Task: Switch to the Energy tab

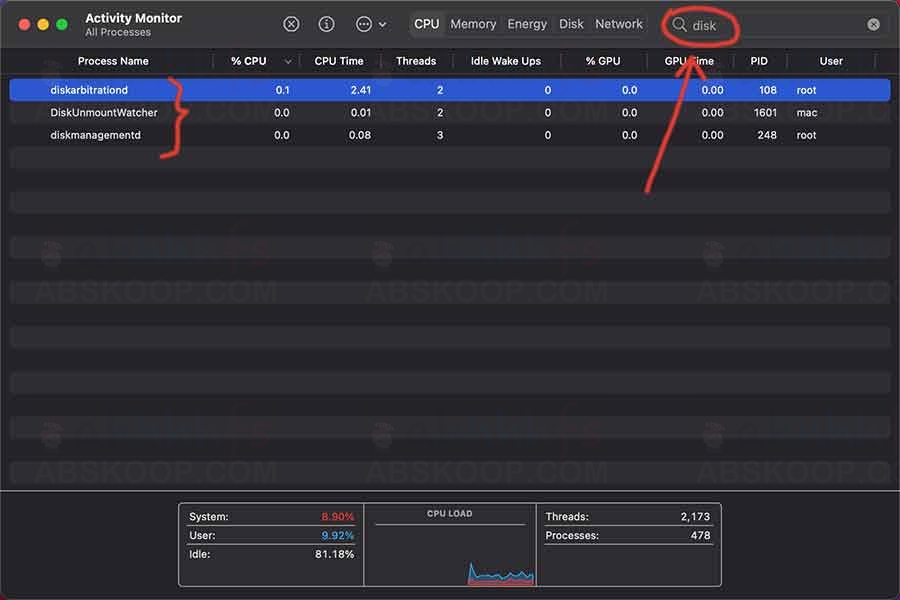Action: 527,24
